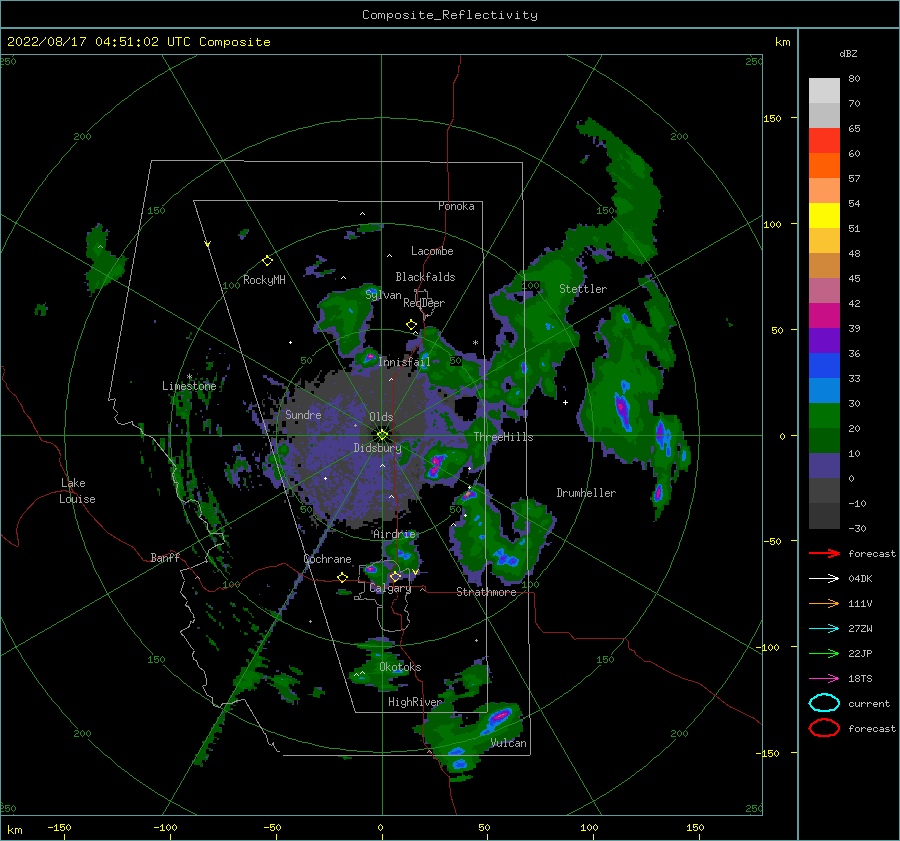
Task: Pick the magenta 42 dBZ color swatch
Action: click(824, 315)
